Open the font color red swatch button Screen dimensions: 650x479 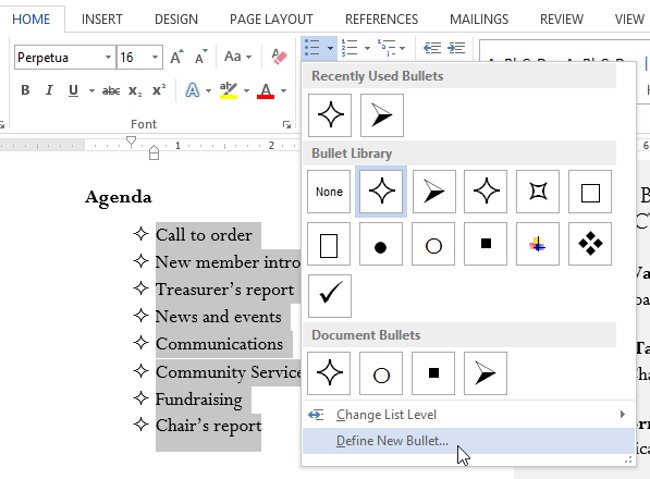coord(265,91)
